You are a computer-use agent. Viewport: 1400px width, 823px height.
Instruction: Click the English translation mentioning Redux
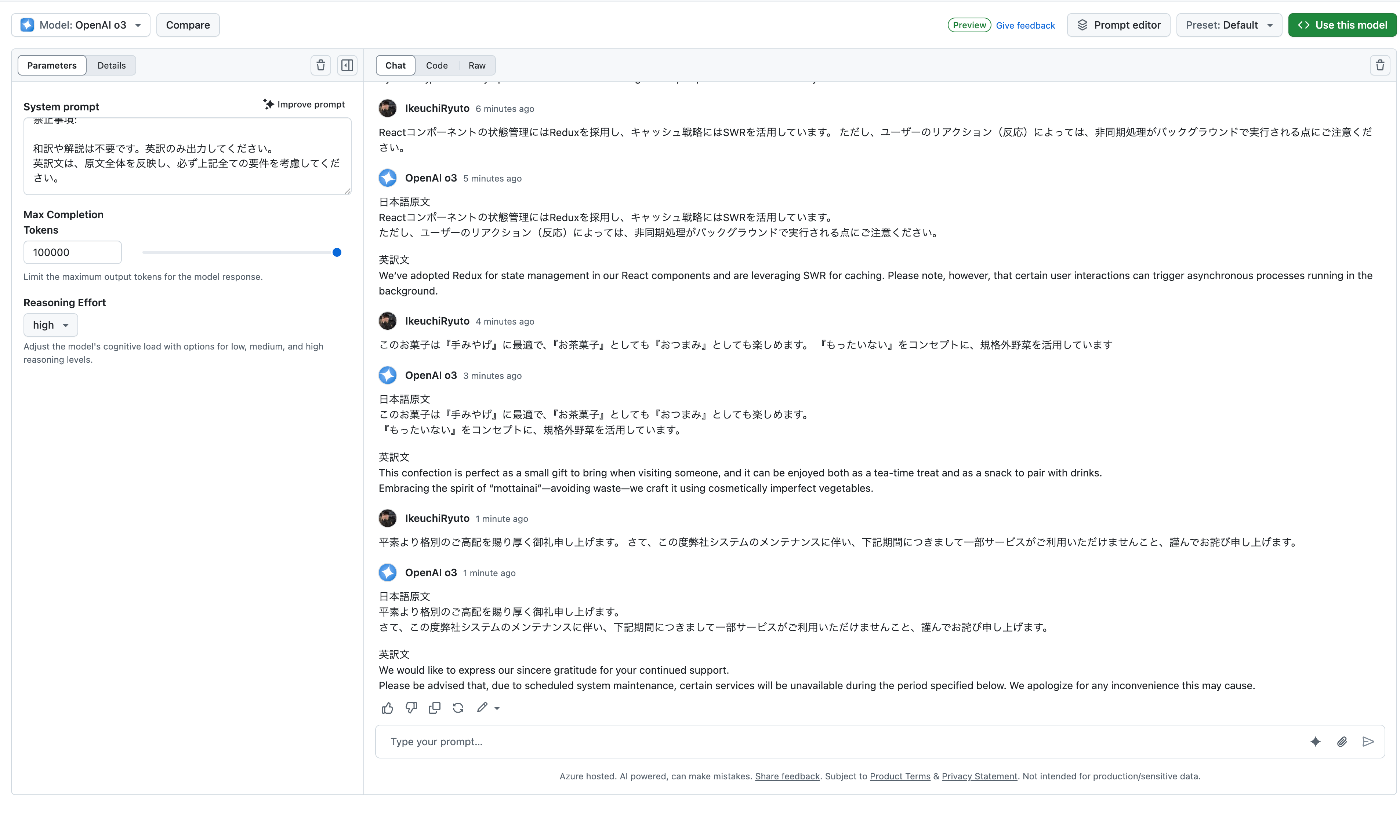(x=875, y=283)
